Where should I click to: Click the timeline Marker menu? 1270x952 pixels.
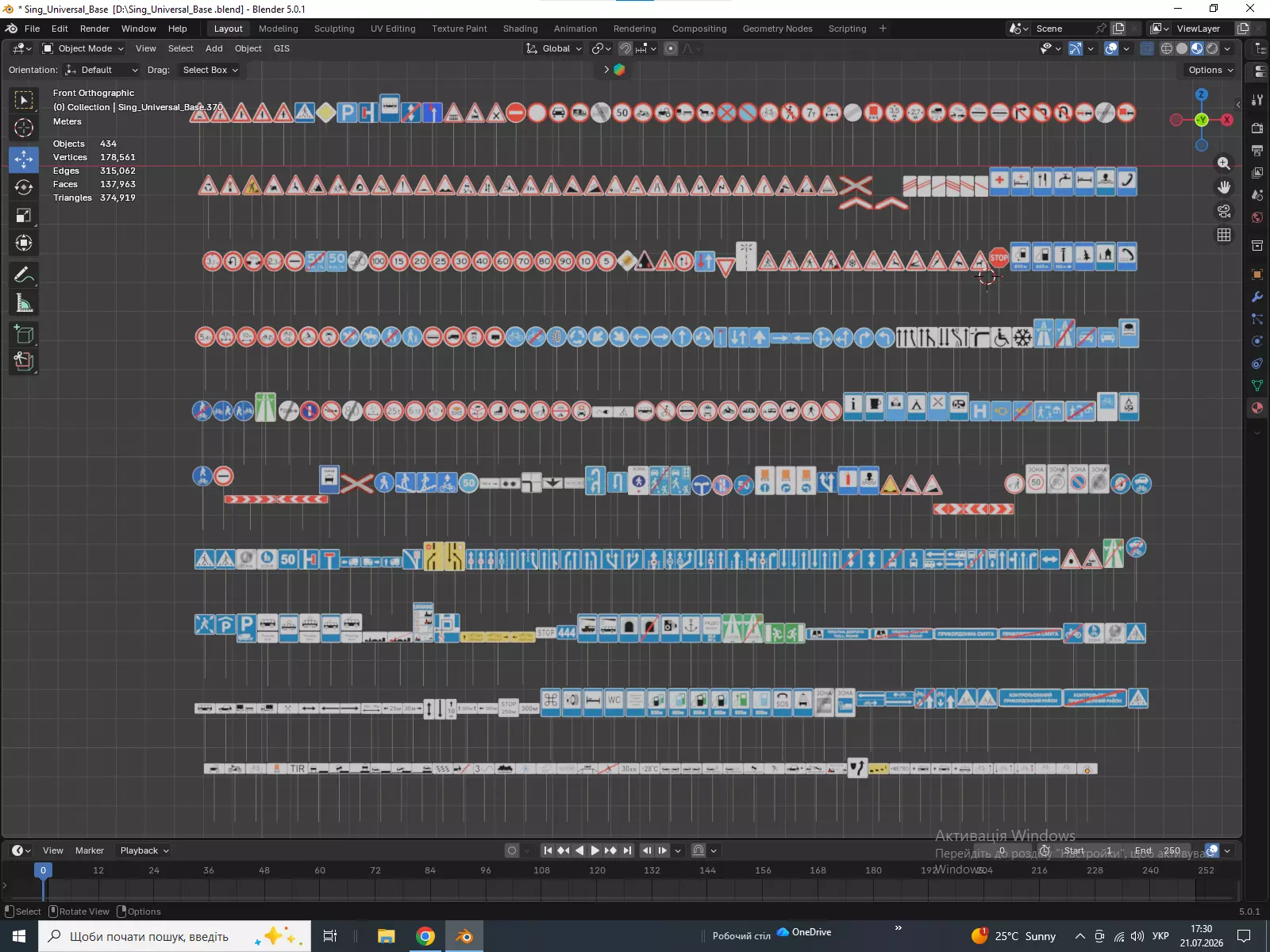tap(90, 850)
